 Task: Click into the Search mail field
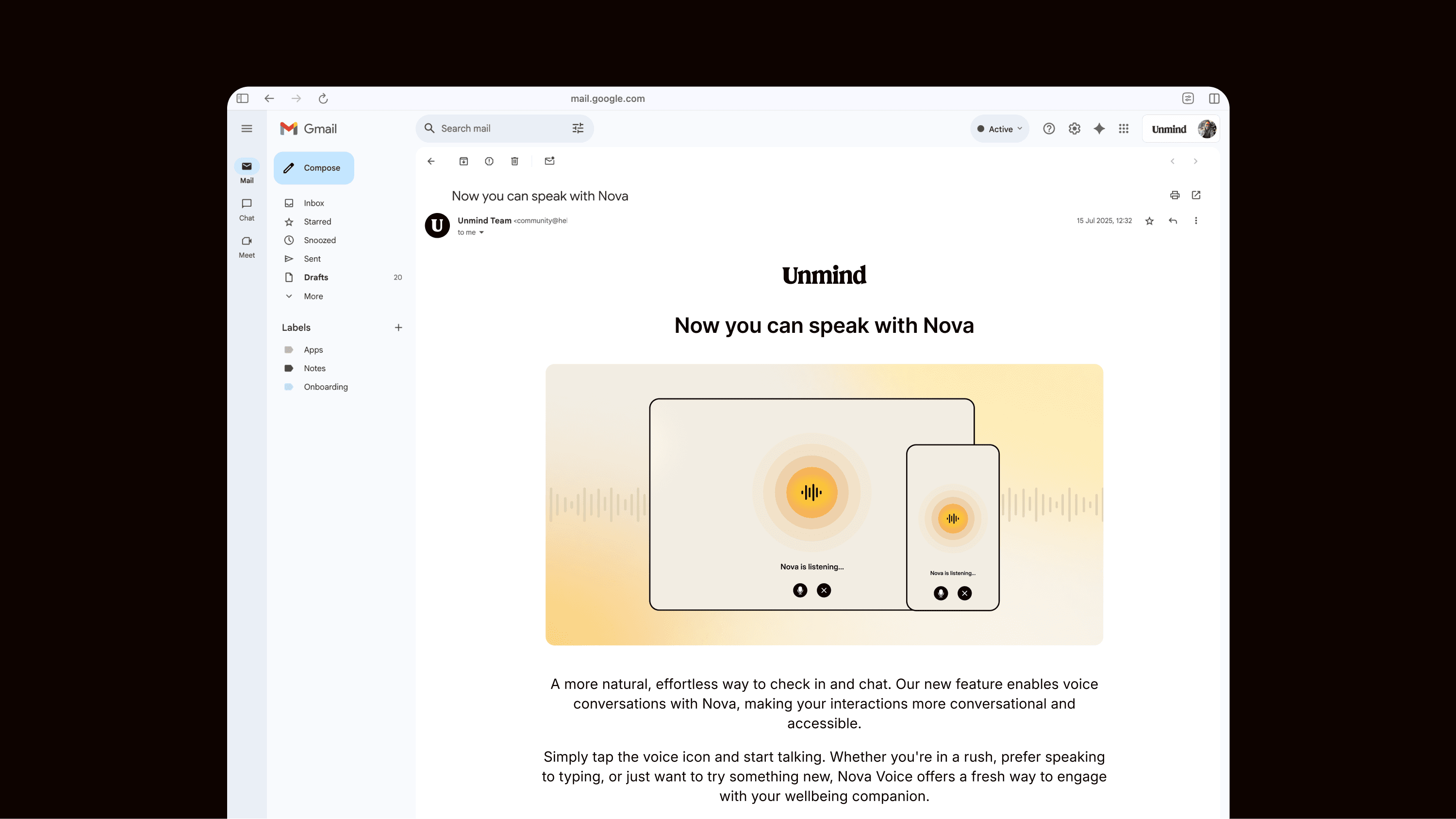pyautogui.click(x=497, y=128)
